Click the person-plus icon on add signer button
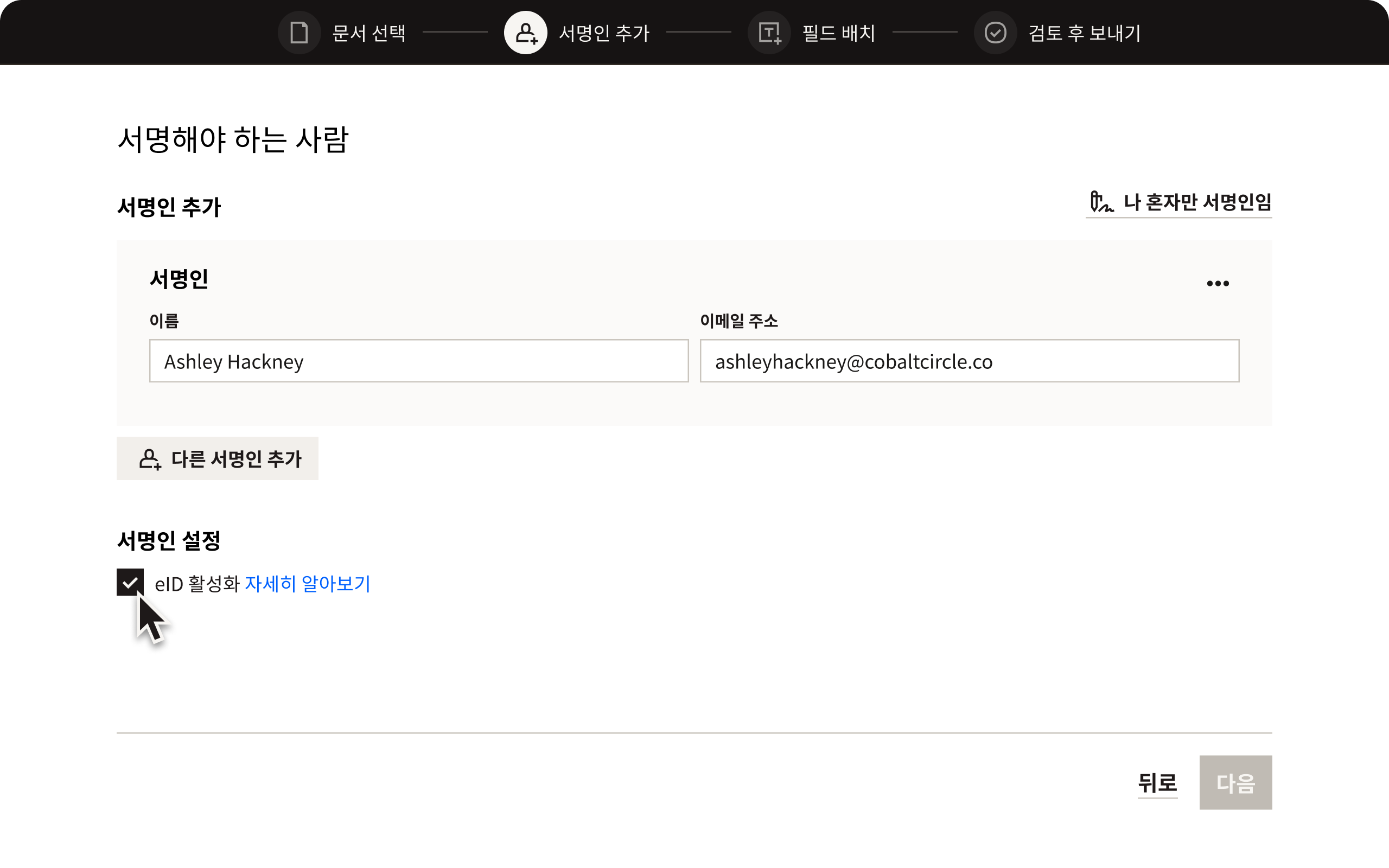Viewport: 1389px width, 868px height. [x=150, y=459]
